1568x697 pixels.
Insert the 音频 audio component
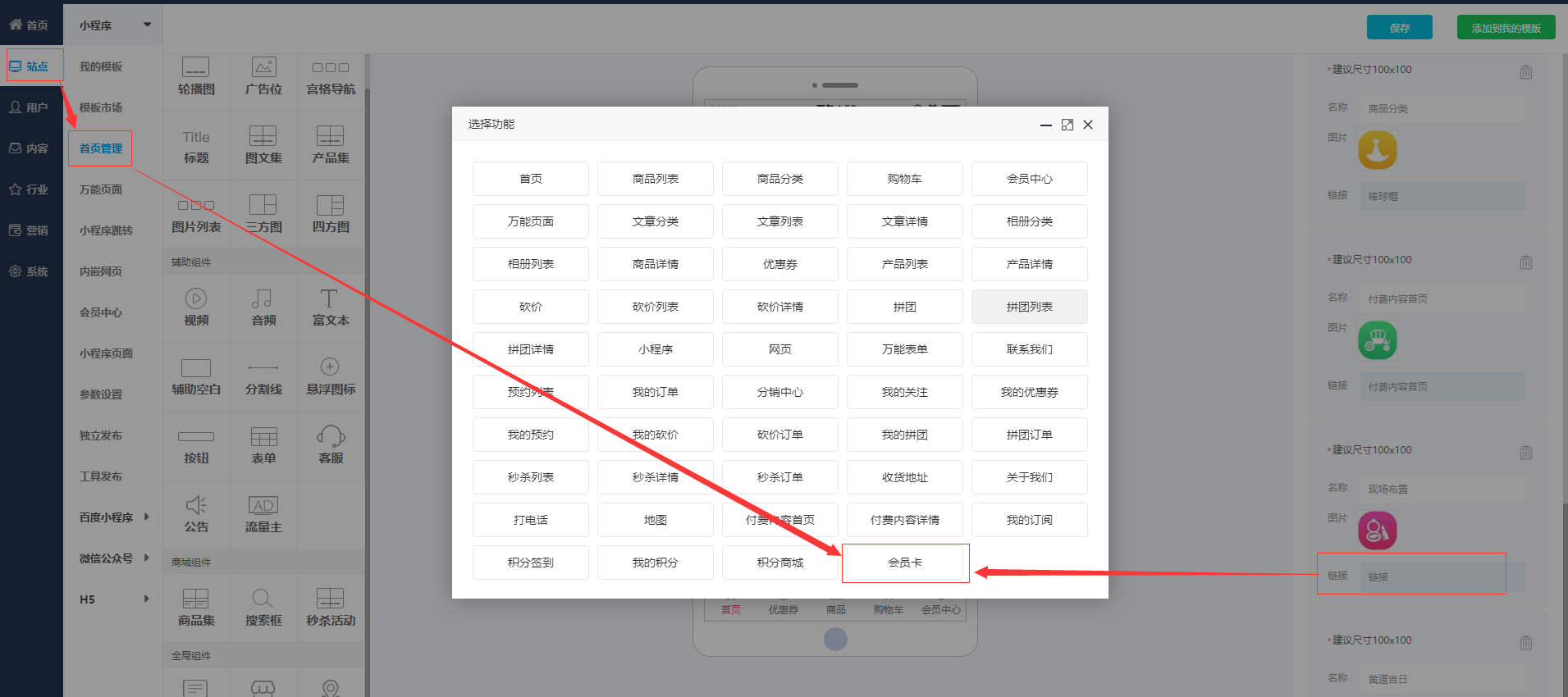(263, 308)
